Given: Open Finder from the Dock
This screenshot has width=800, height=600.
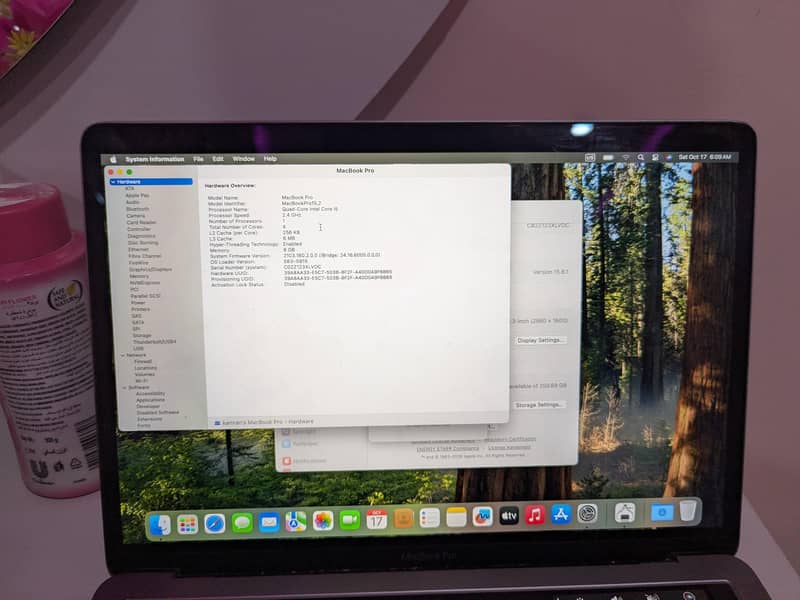Looking at the screenshot, I should [160, 524].
